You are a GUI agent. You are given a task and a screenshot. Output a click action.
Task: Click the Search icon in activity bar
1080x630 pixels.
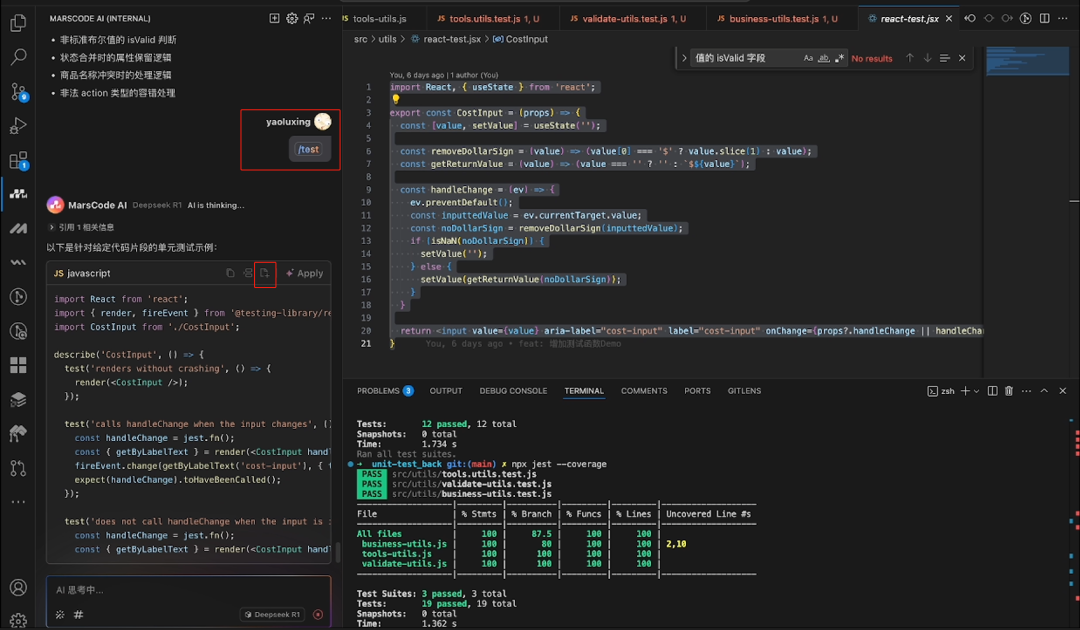click(x=18, y=58)
